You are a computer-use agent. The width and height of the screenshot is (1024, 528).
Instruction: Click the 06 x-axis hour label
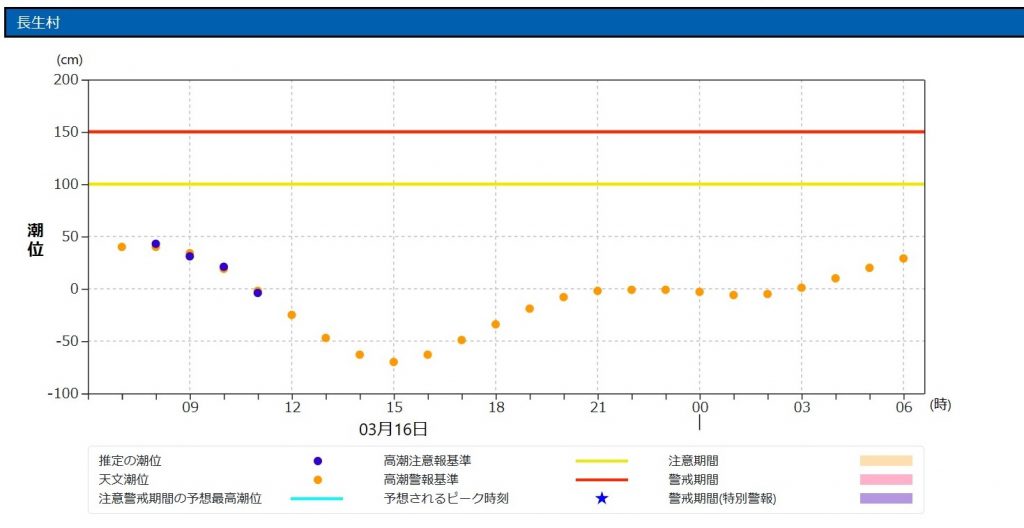[x=904, y=407]
